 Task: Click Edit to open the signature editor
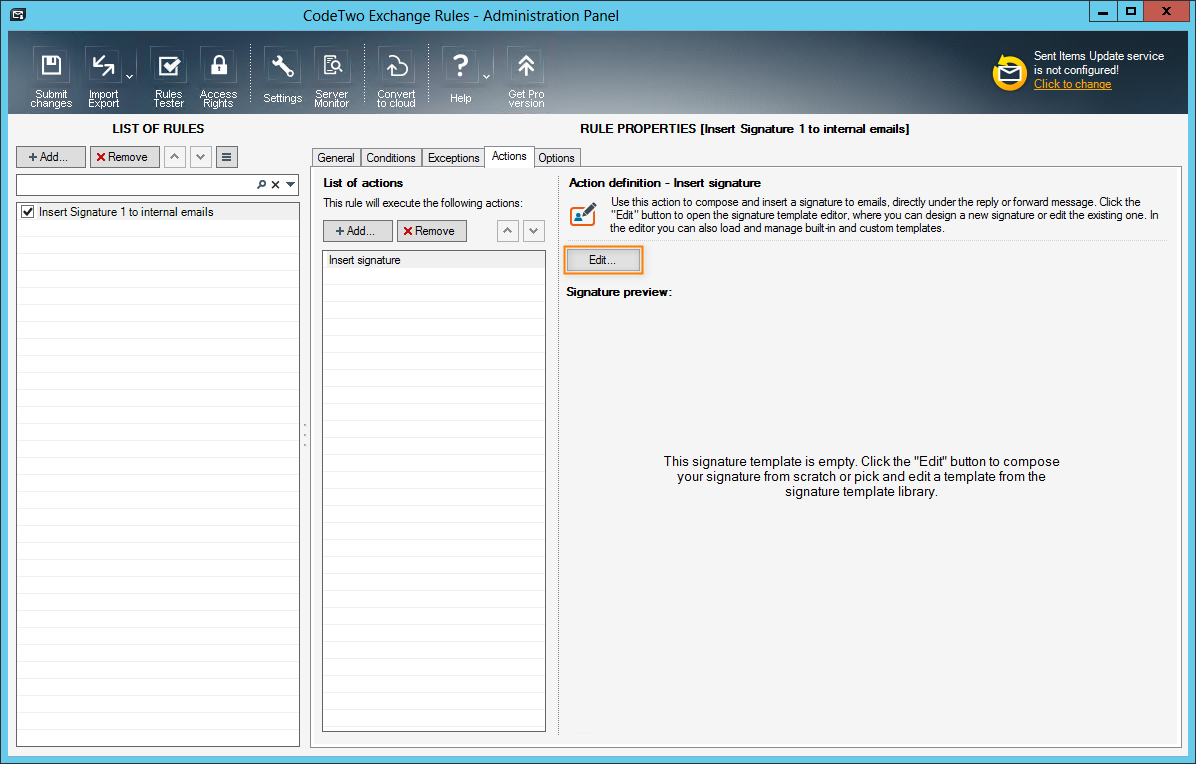coord(603,260)
